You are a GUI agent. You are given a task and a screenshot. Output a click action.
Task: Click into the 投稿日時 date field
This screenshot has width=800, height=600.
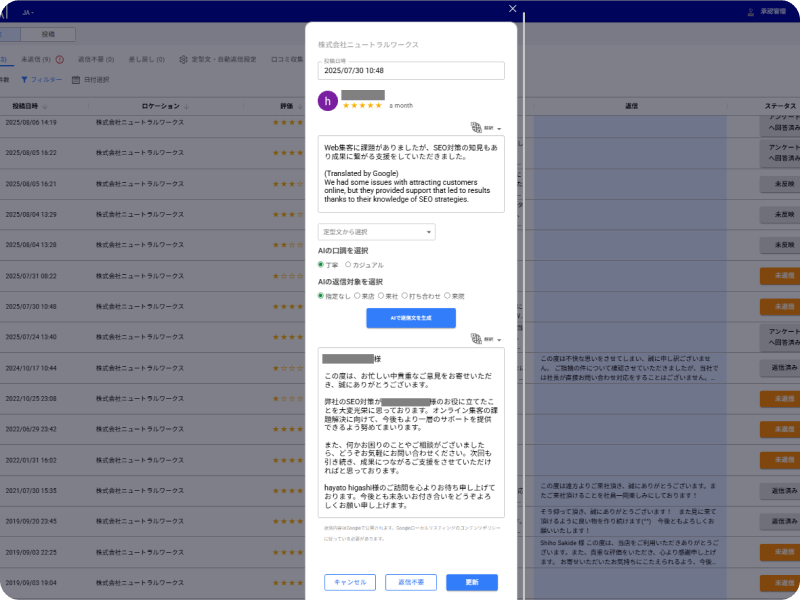click(411, 71)
